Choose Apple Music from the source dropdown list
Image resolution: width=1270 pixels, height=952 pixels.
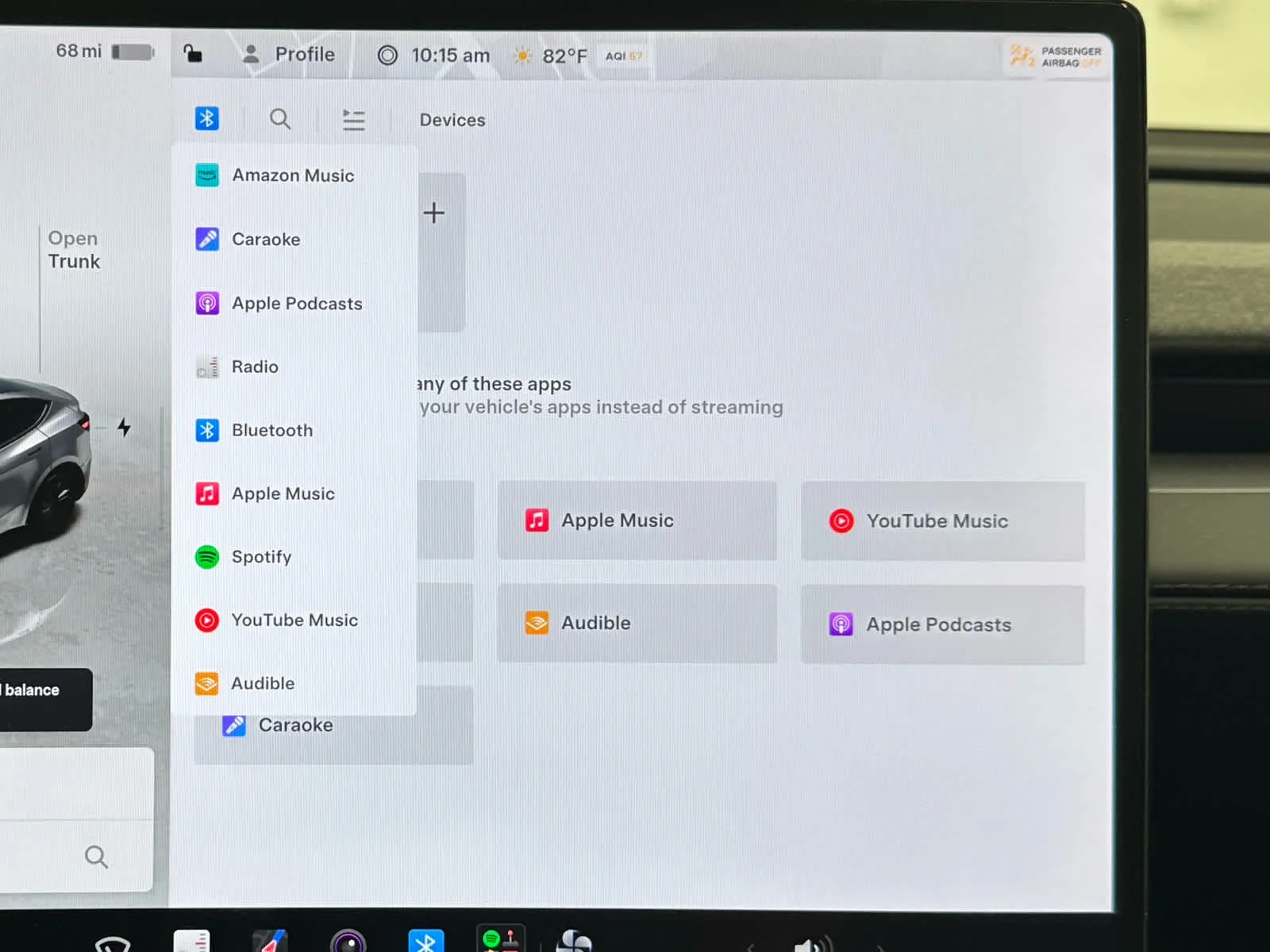pyautogui.click(x=294, y=493)
